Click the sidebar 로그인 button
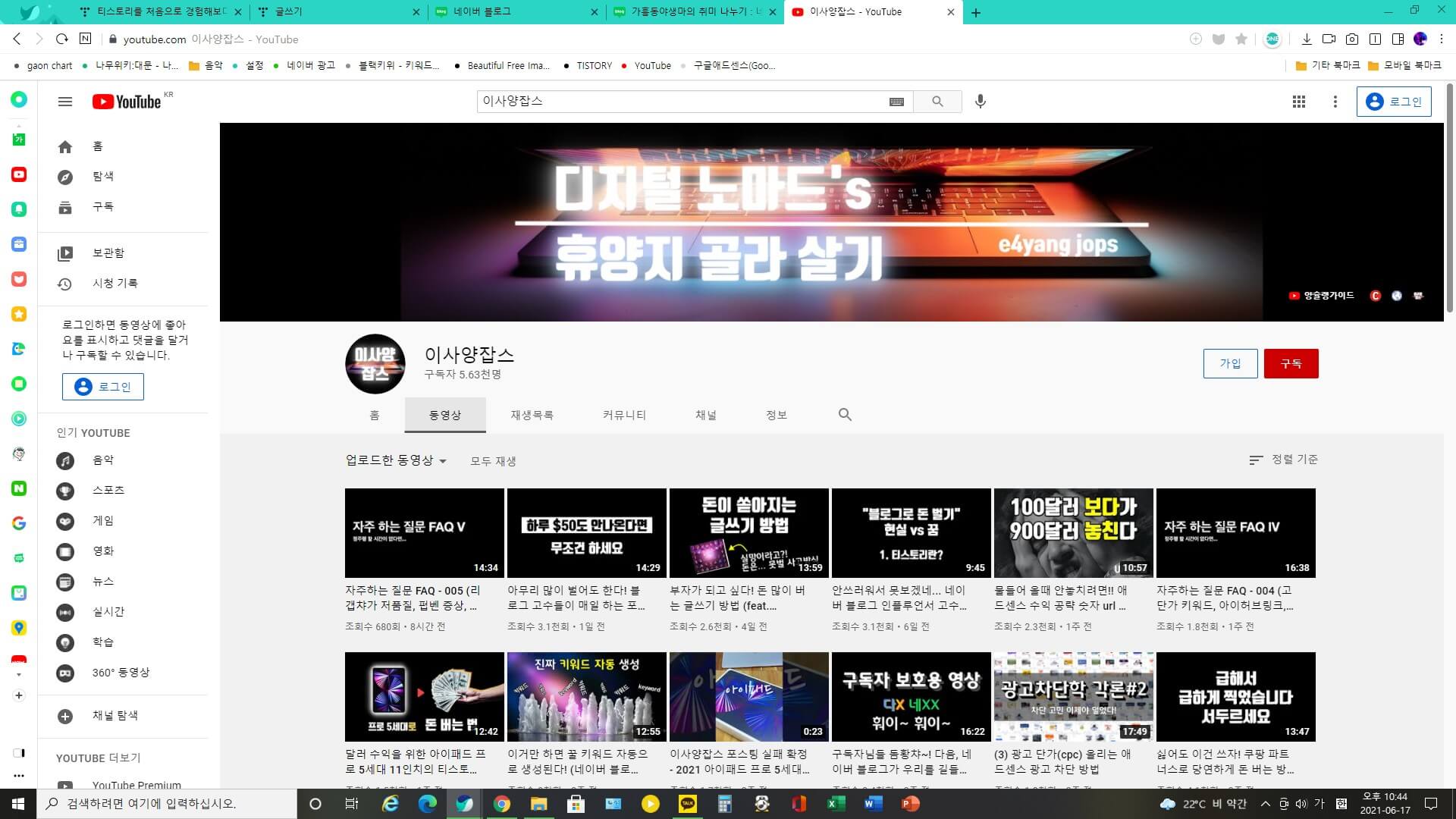Image resolution: width=1456 pixels, height=819 pixels. click(x=103, y=387)
